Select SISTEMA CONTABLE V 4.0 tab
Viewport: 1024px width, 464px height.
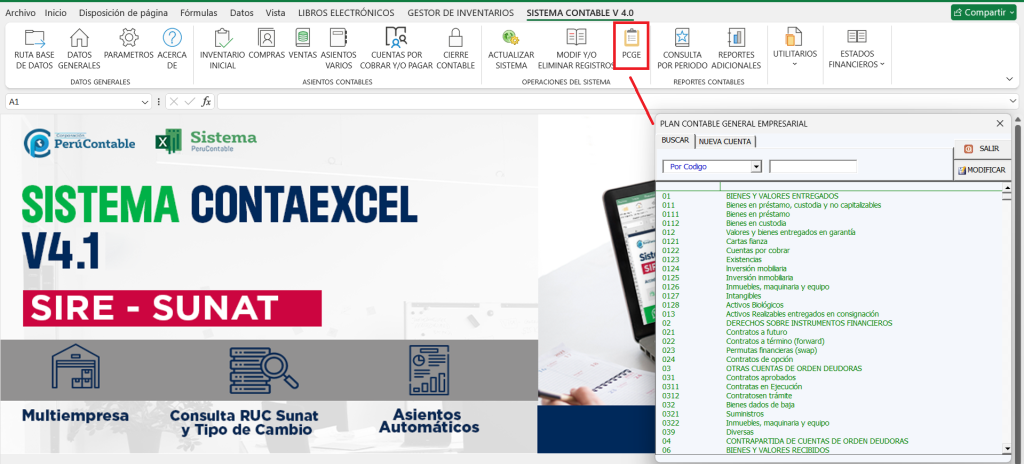pyautogui.click(x=580, y=12)
